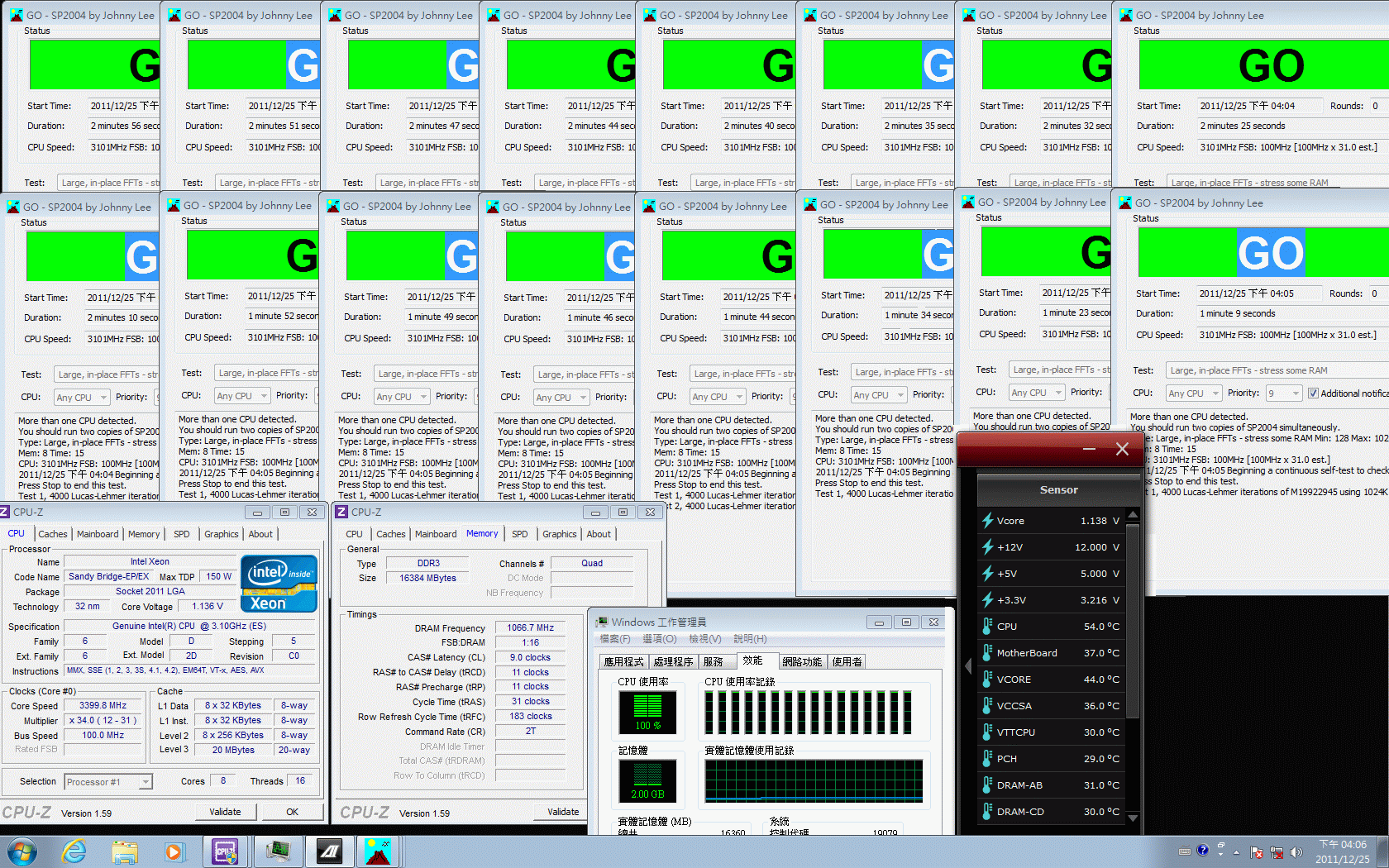Open About tab in the left CPU-Z window
Screen dimensions: 1389x868
pos(260,534)
